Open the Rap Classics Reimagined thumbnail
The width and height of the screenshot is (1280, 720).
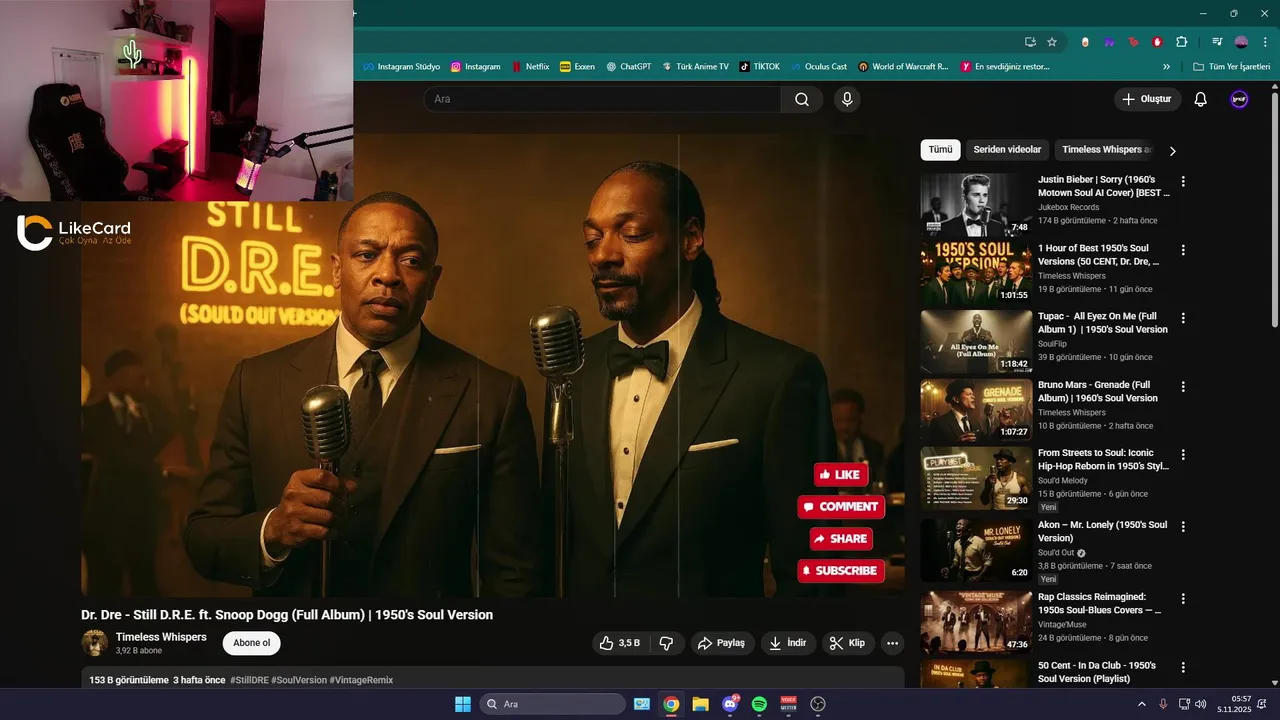coord(976,622)
